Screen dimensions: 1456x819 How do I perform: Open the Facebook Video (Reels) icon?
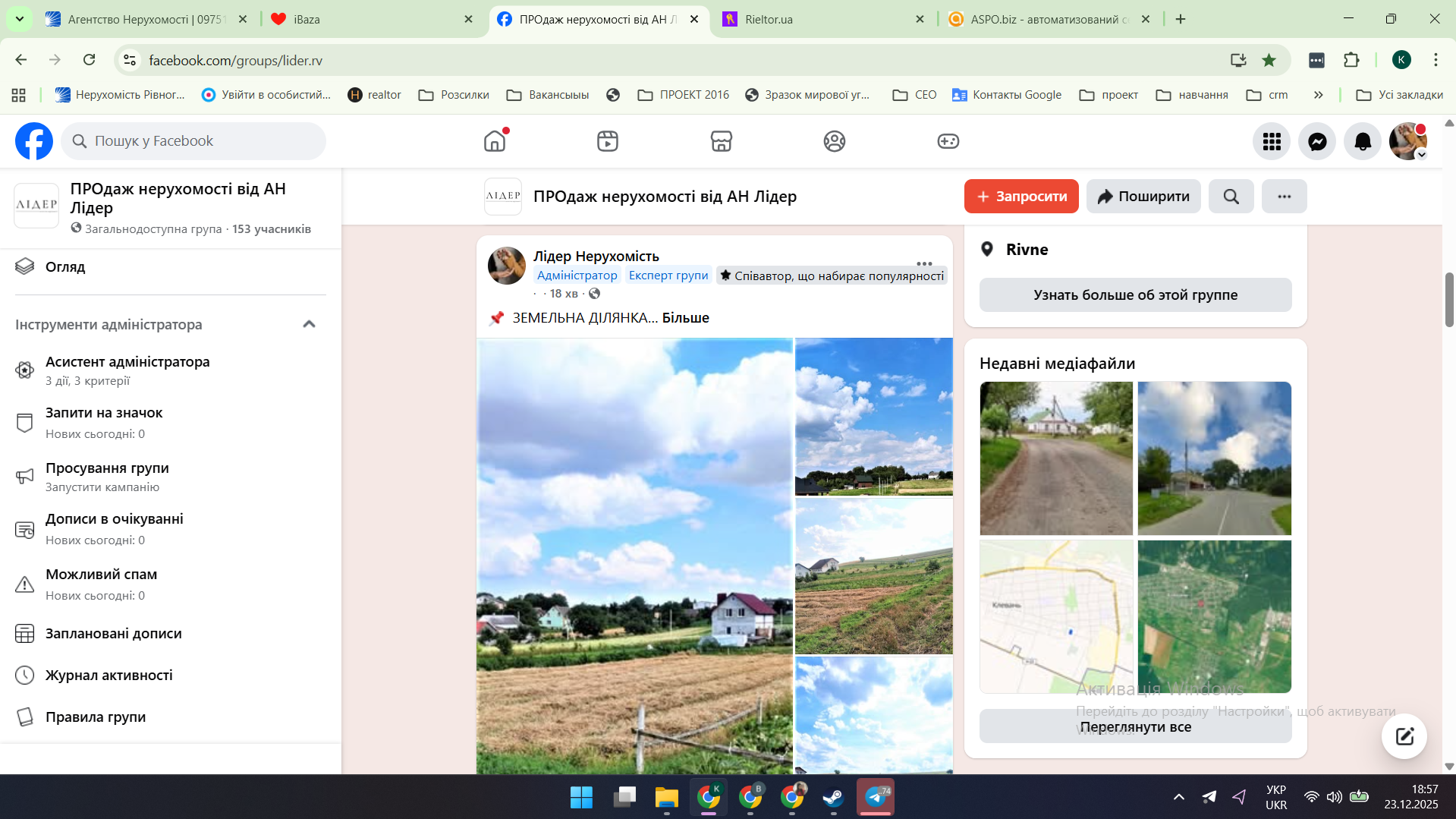point(607,141)
